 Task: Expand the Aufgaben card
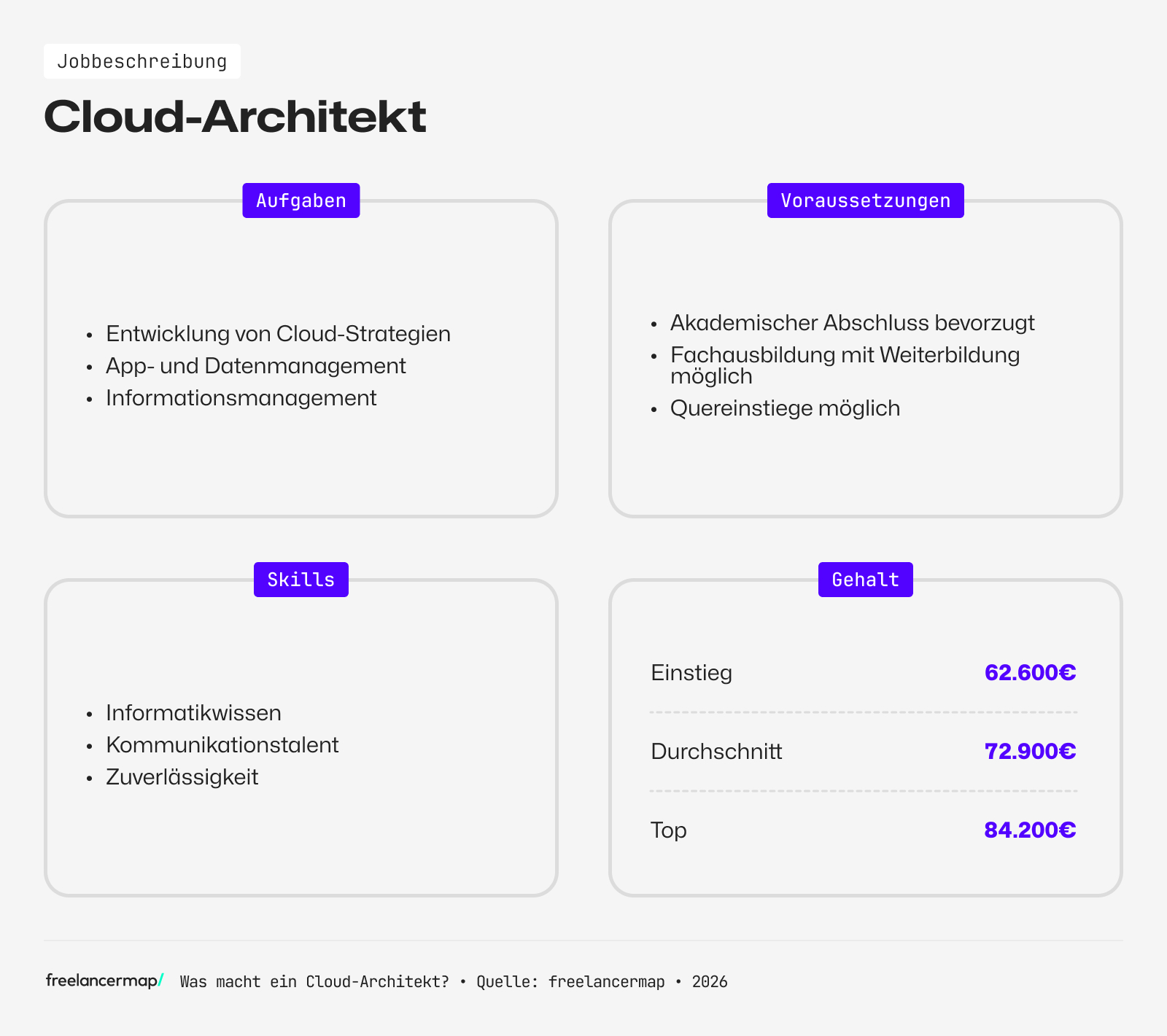point(301,357)
